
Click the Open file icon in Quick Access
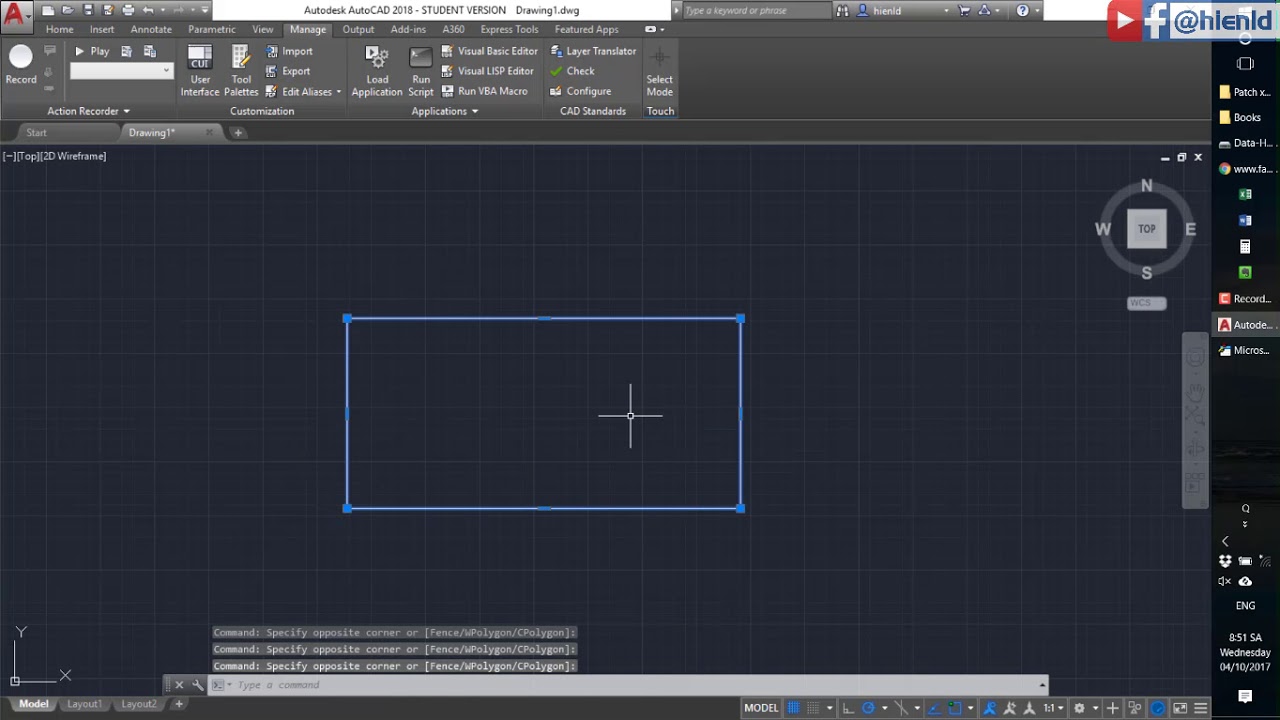pyautogui.click(x=68, y=10)
